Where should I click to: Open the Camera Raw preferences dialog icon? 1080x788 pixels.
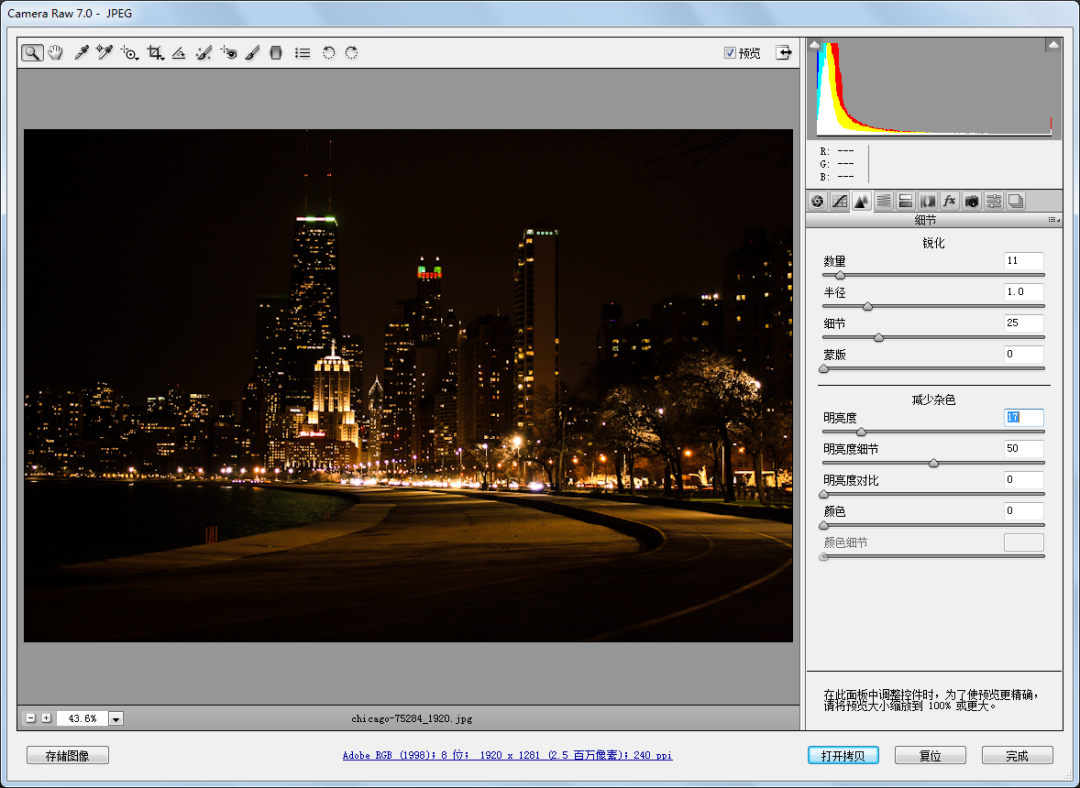coord(302,52)
